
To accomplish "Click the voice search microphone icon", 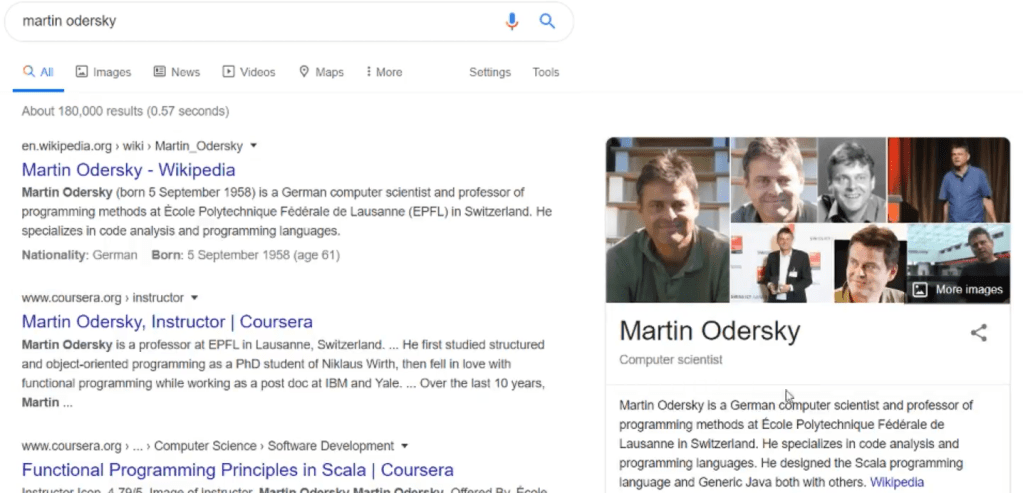I will click(512, 22).
